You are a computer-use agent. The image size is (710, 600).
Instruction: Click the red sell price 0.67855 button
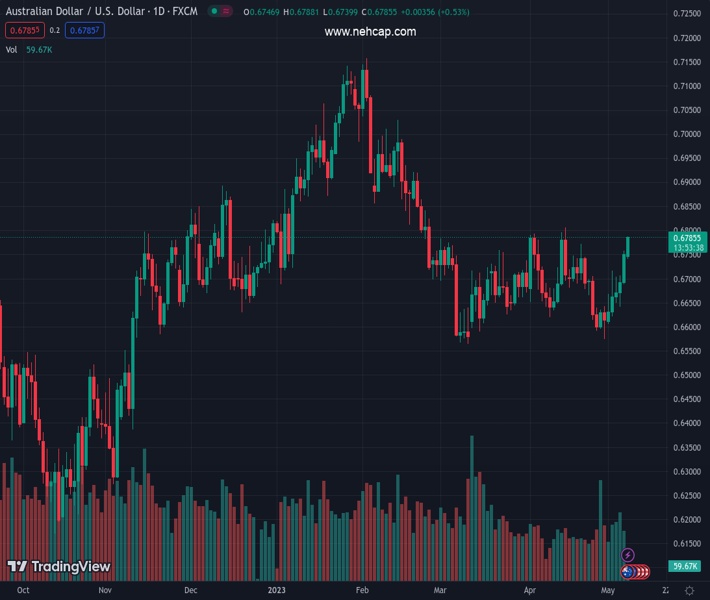23,30
